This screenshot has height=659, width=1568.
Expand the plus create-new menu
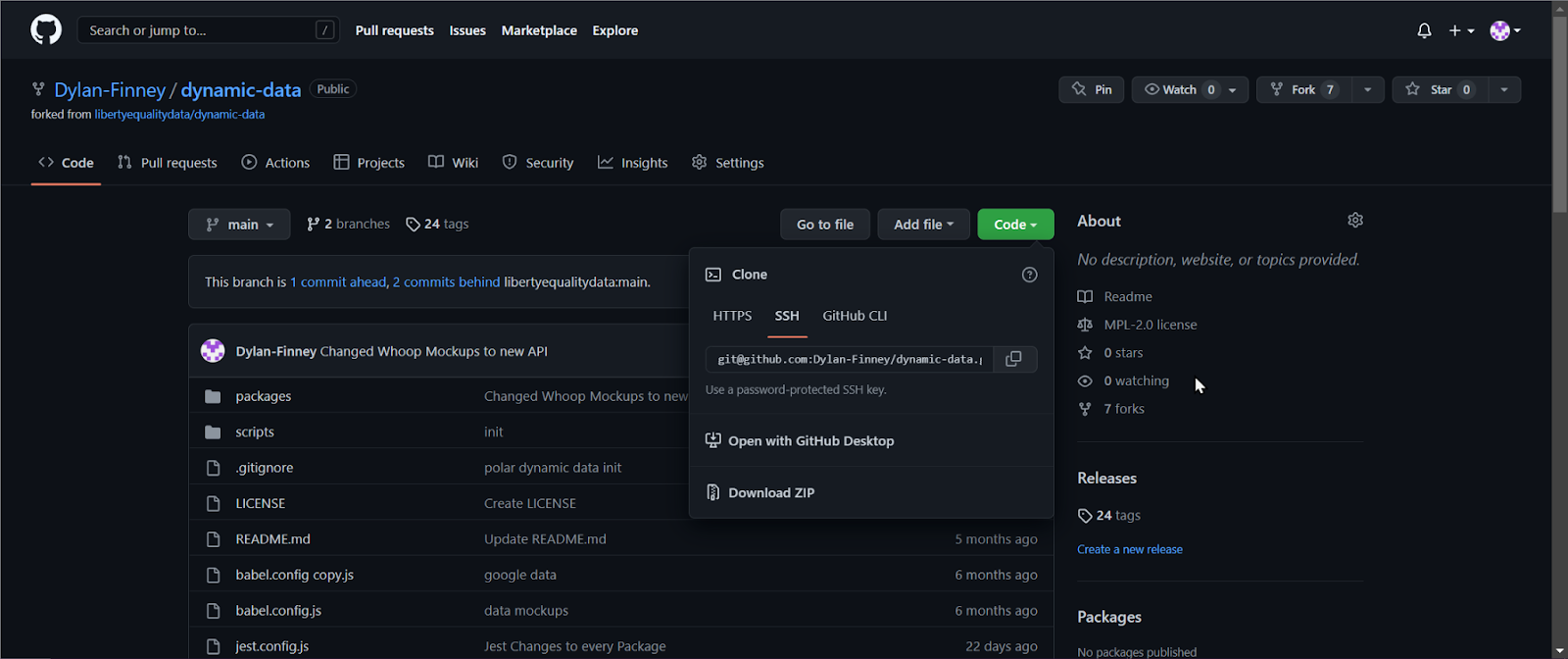1461,30
